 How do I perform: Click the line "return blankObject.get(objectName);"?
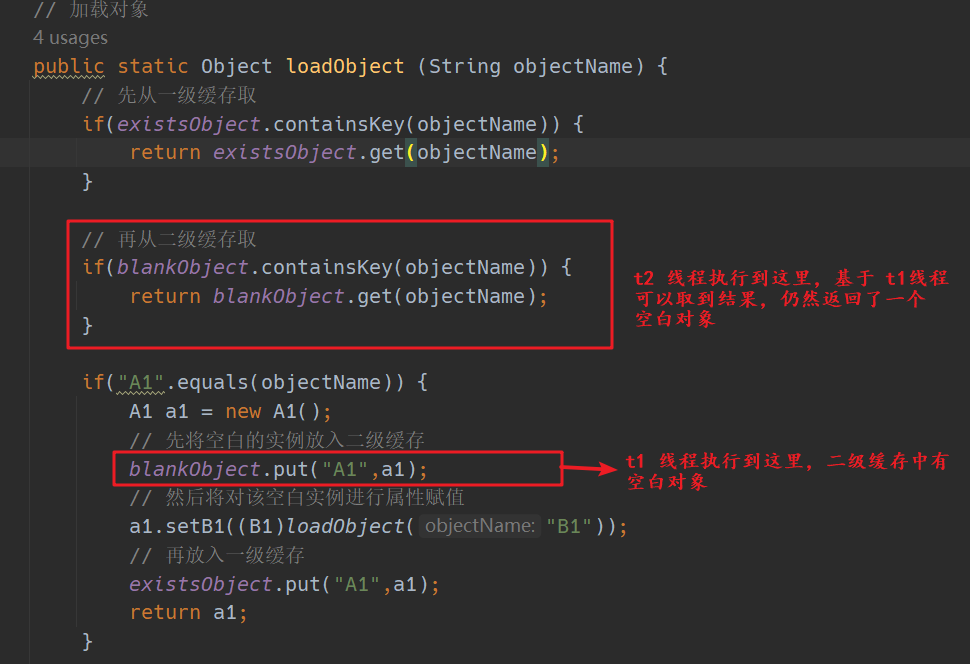[x=338, y=296]
